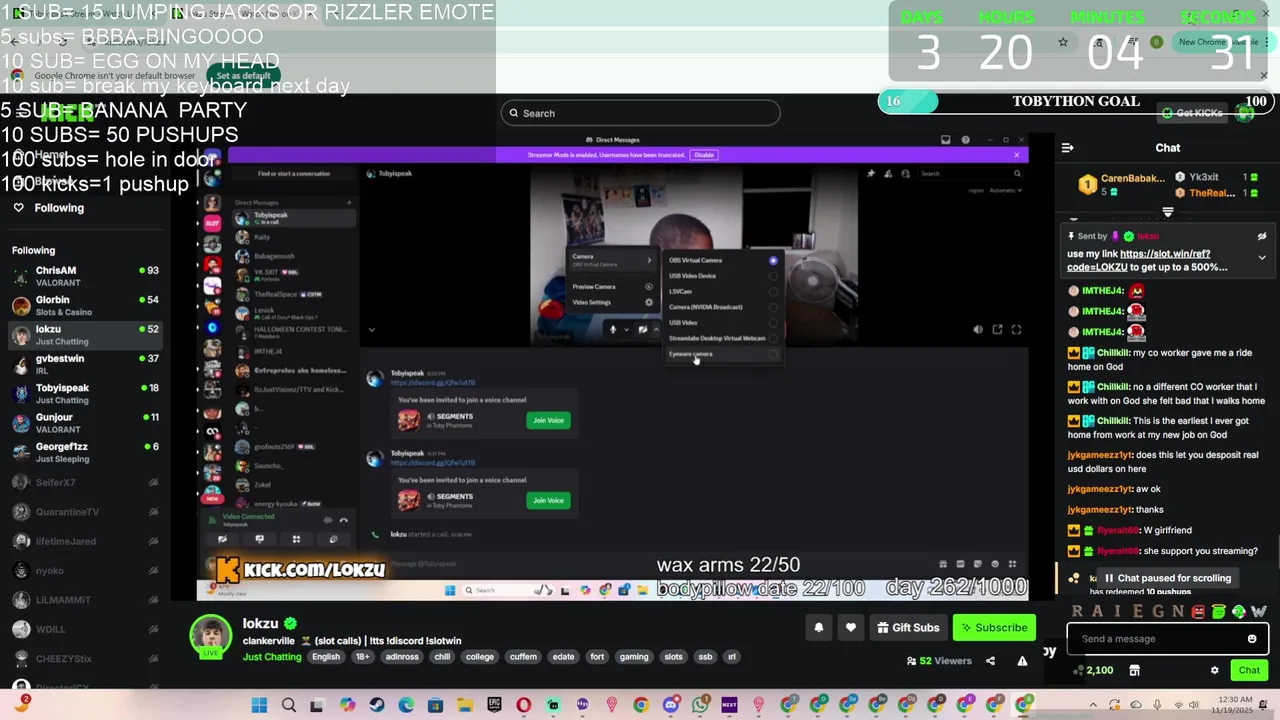Screen dimensions: 1280x720
Task: Open Steam from the taskbar
Action: point(377,705)
